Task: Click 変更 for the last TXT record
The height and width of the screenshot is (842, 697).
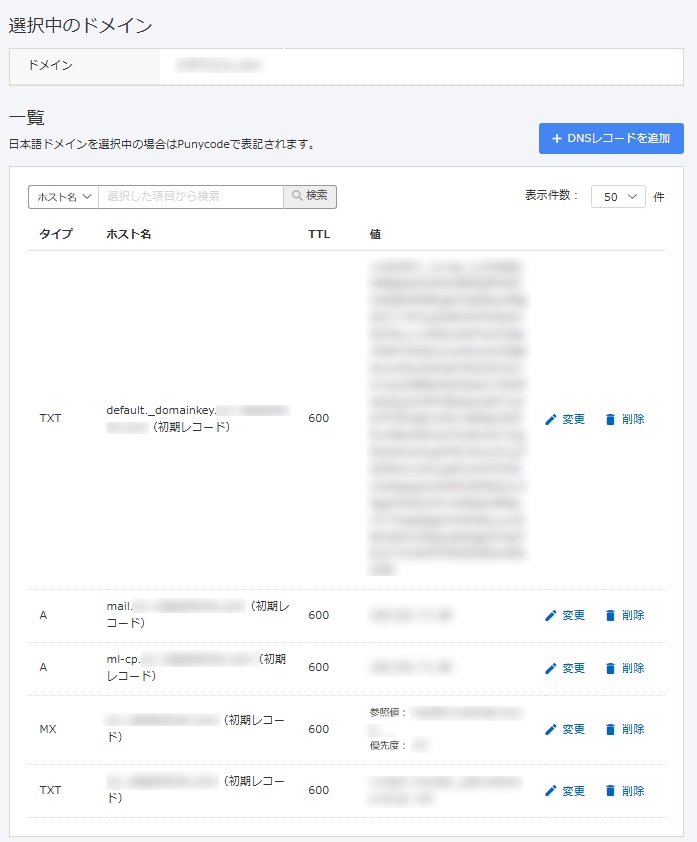Action: click(x=565, y=790)
